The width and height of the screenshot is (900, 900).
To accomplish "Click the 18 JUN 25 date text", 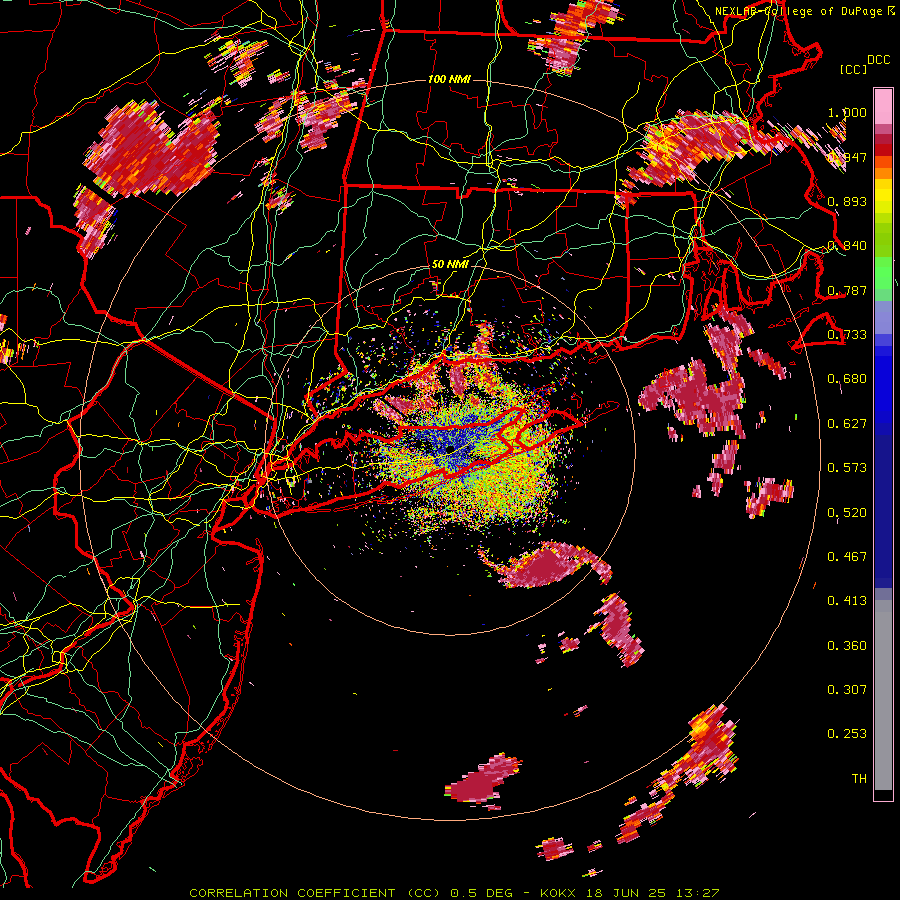I will [x=626, y=893].
